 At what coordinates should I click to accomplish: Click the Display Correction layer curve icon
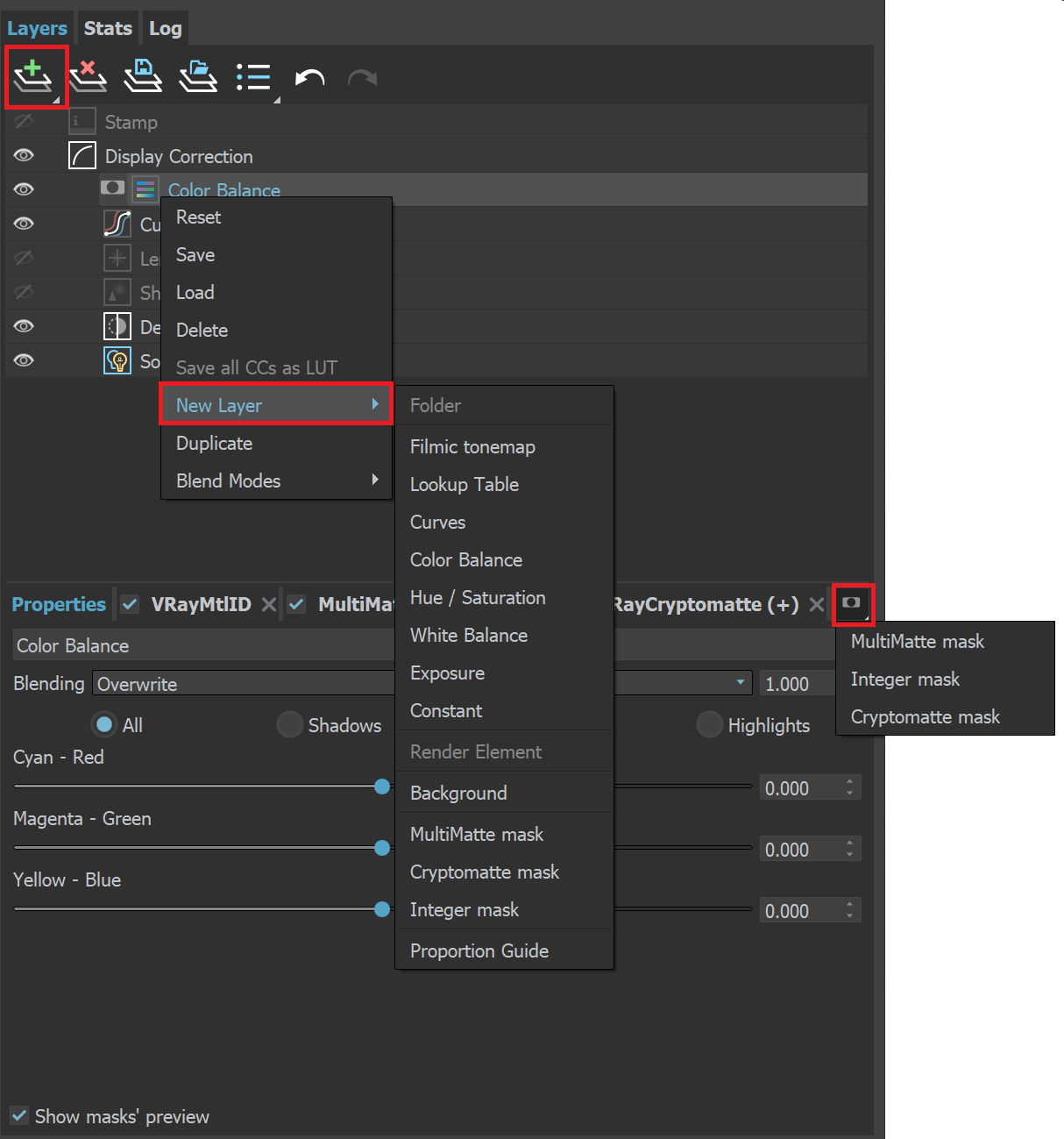pyautogui.click(x=82, y=156)
